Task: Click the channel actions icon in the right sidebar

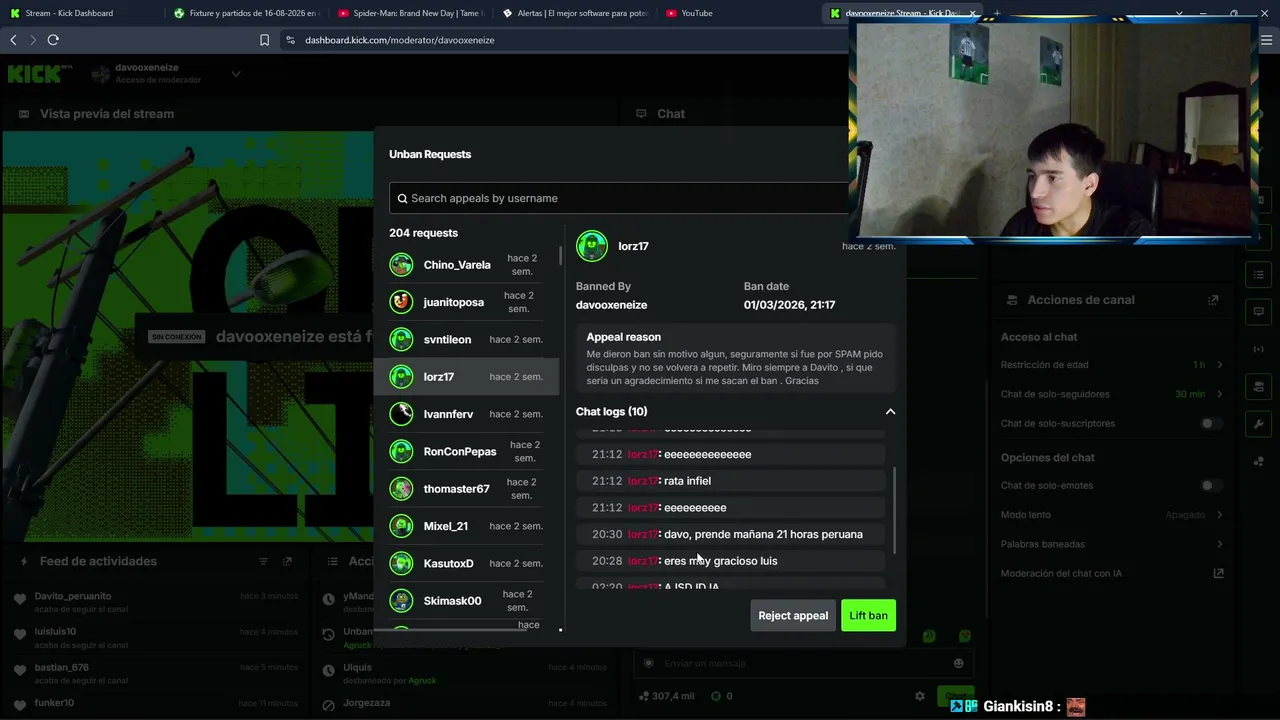Action: pyautogui.click(x=1258, y=387)
